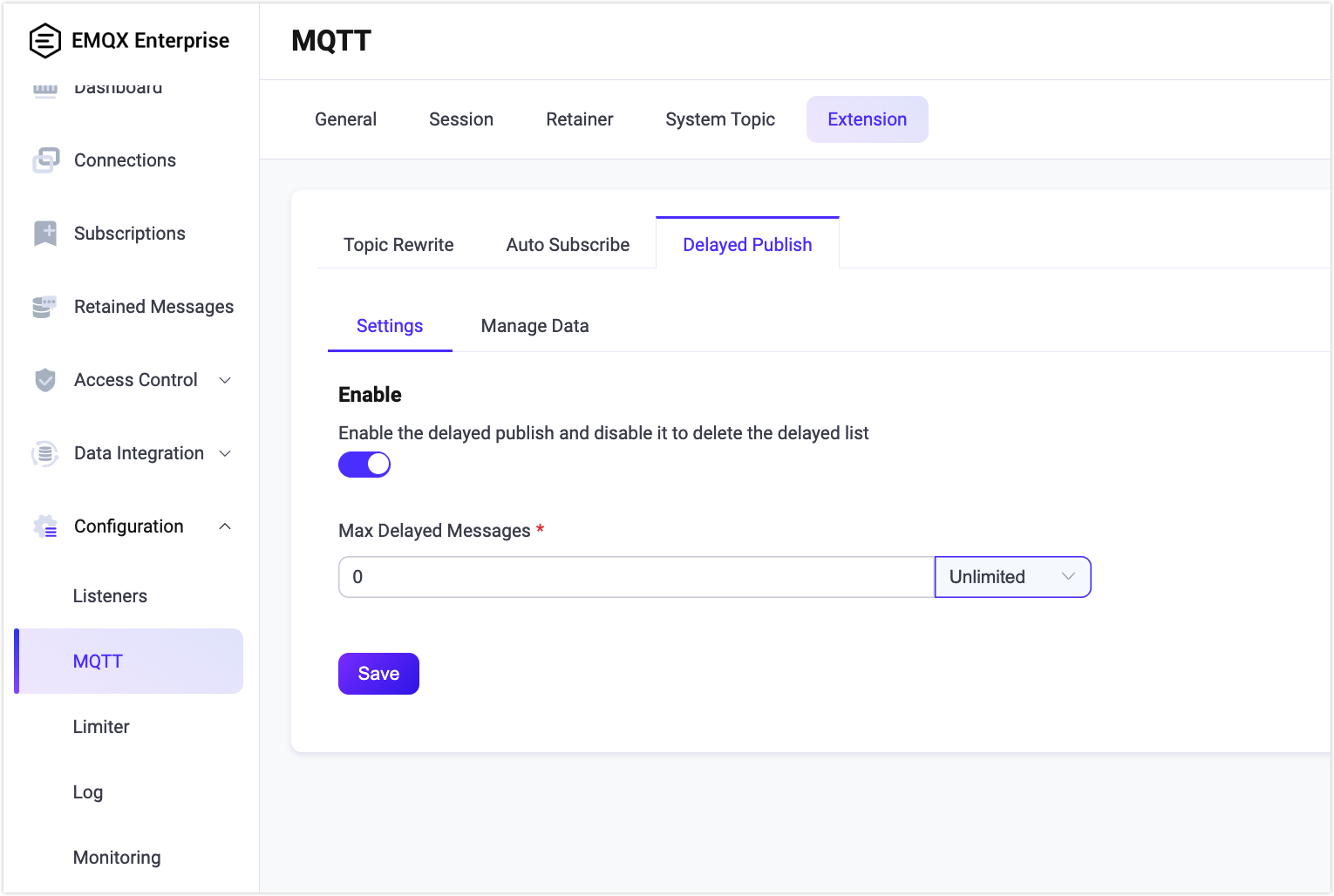The width and height of the screenshot is (1334, 896).
Task: Click the partially hidden Dashboard icon
Action: [x=45, y=89]
